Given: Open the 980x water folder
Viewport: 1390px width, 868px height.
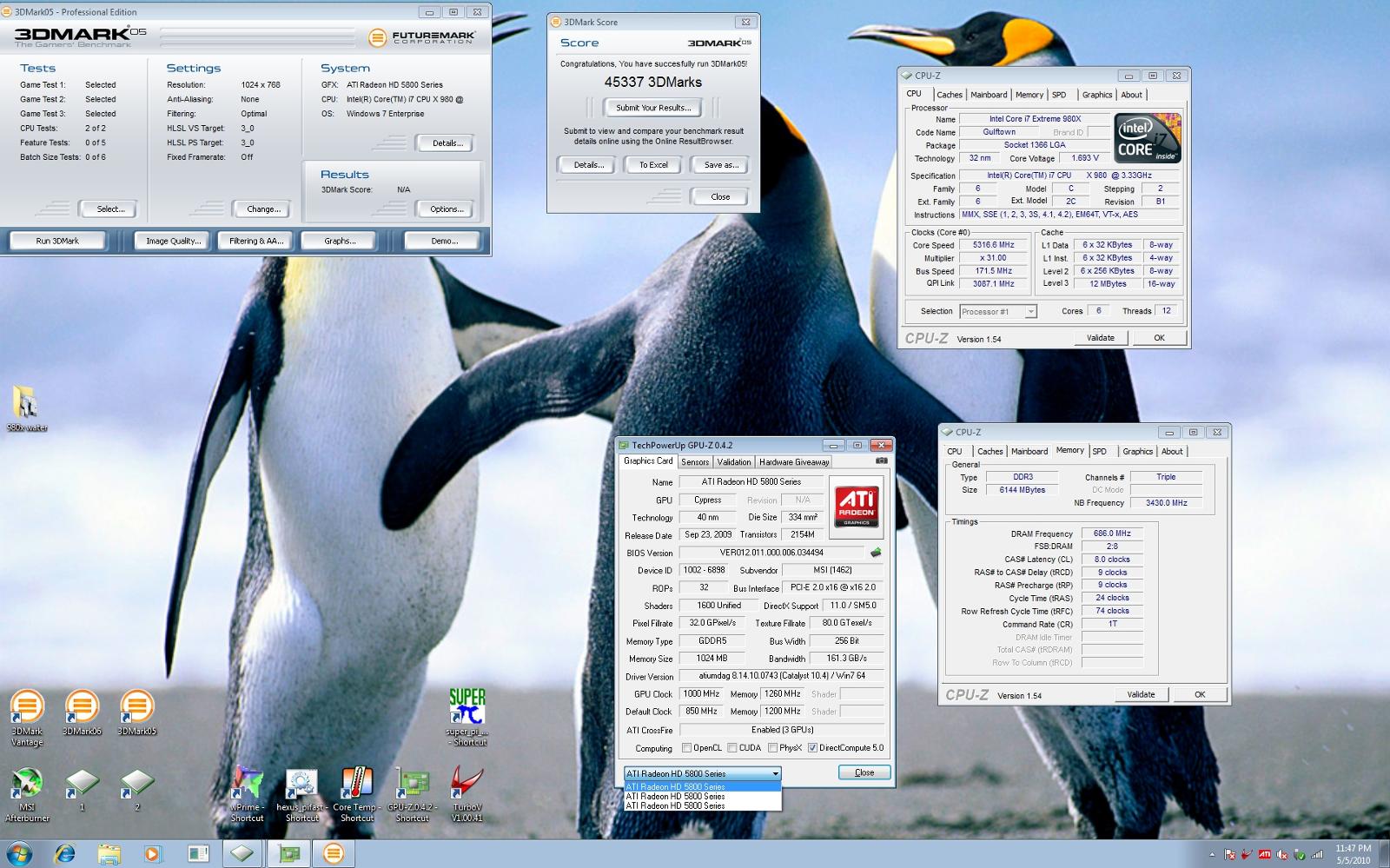Looking at the screenshot, I should point(26,408).
